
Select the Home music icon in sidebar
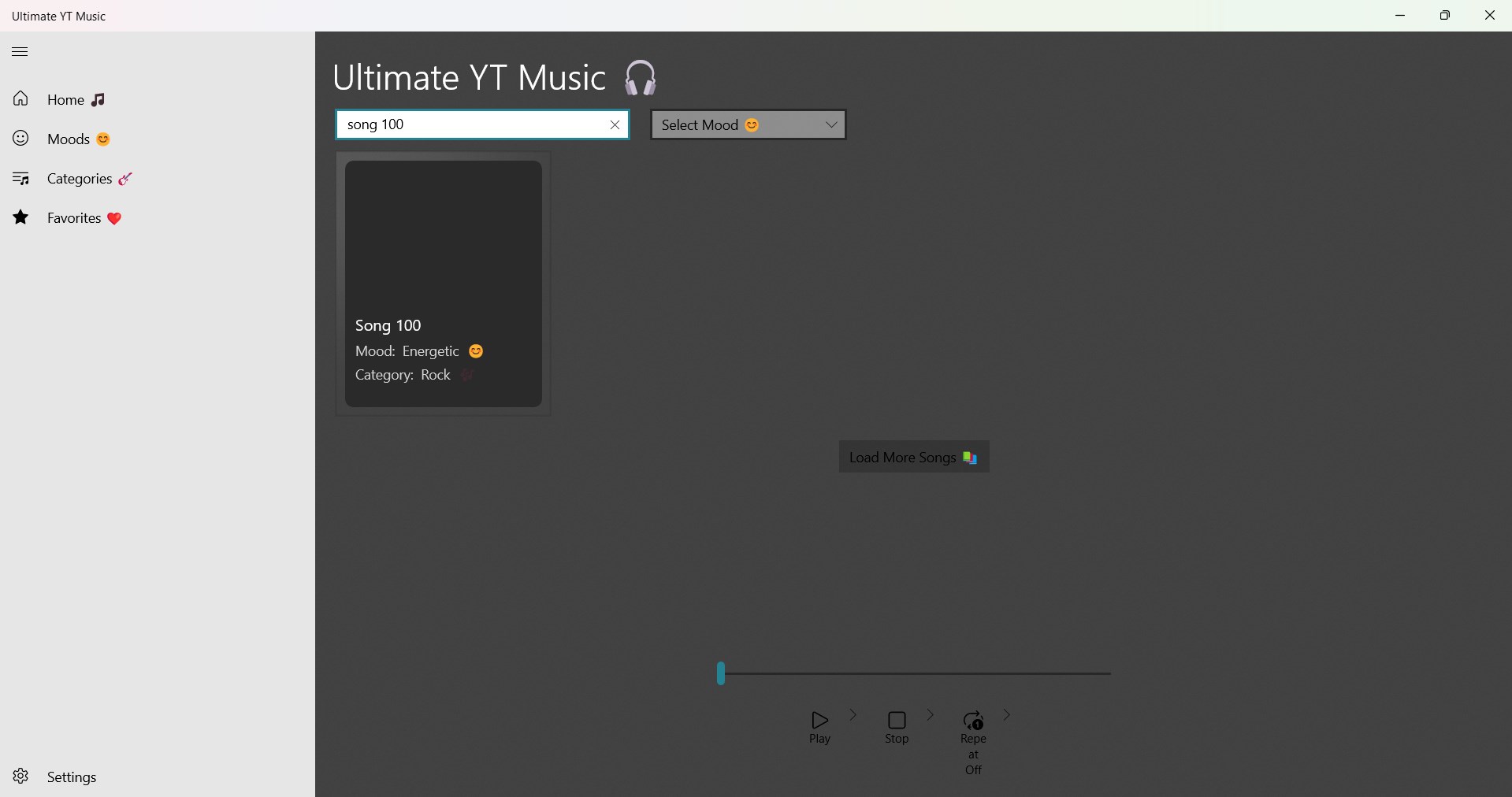pos(99,98)
